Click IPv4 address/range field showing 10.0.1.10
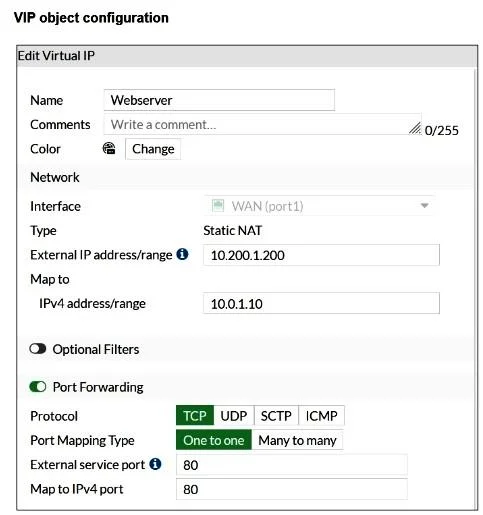The height and width of the screenshot is (515, 483). (321, 303)
